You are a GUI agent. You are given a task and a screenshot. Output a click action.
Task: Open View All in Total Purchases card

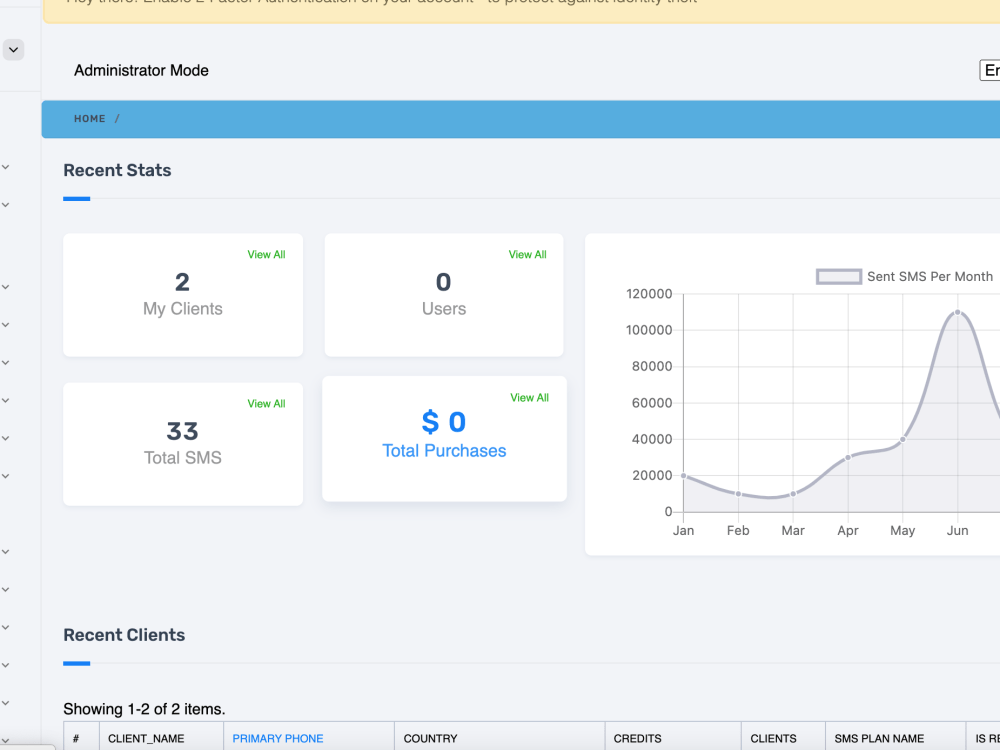(529, 397)
